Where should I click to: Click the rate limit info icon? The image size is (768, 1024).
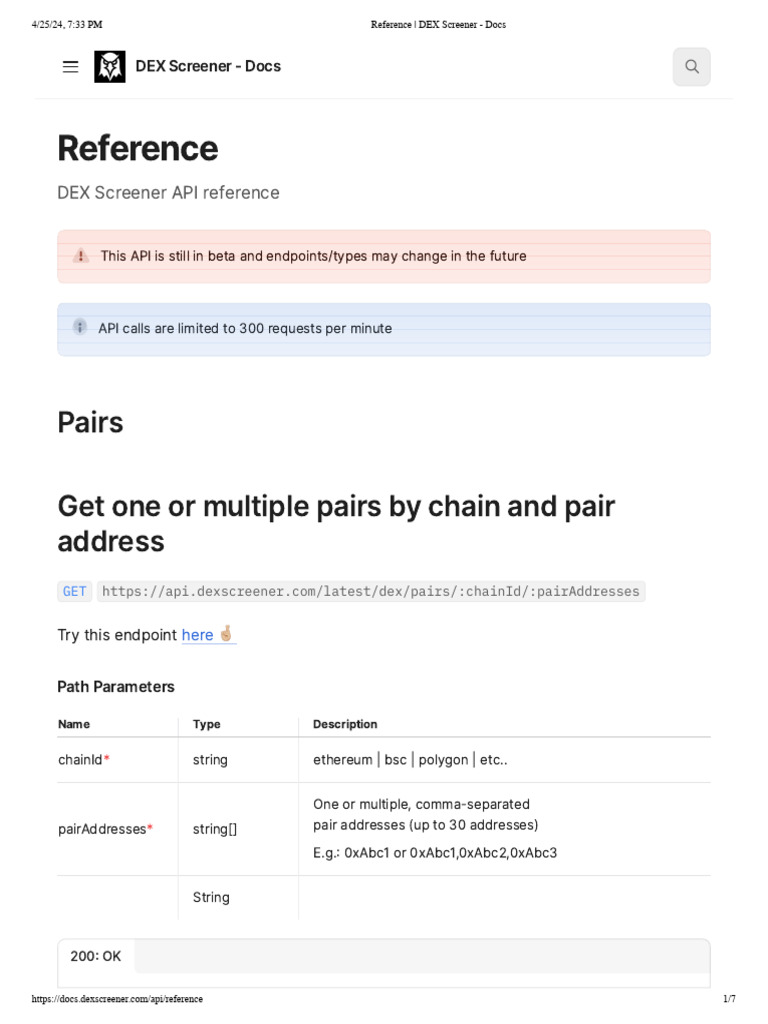[80, 327]
